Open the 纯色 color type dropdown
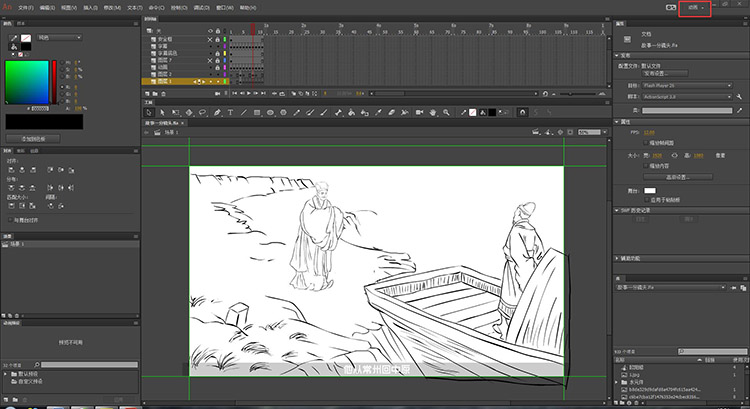This screenshot has width=750, height=409. pos(60,37)
